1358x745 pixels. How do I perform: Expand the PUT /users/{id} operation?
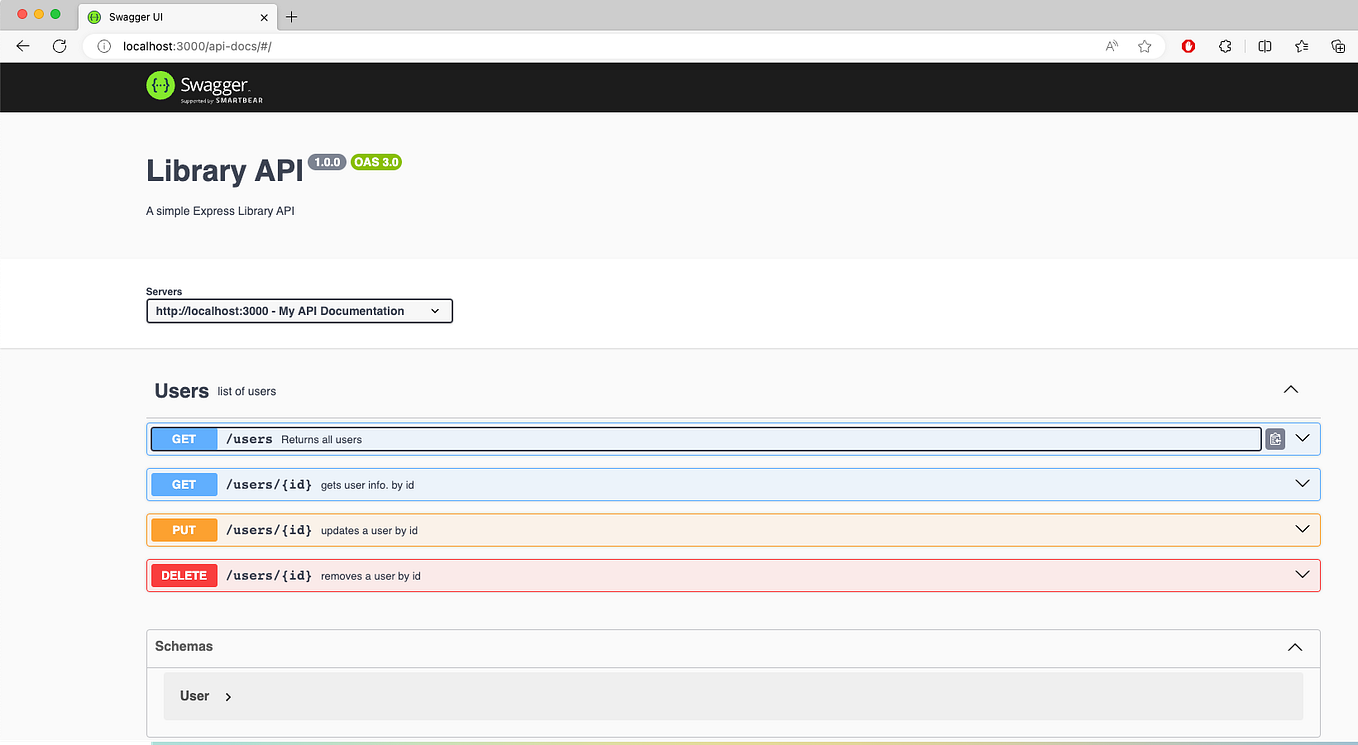point(1302,529)
